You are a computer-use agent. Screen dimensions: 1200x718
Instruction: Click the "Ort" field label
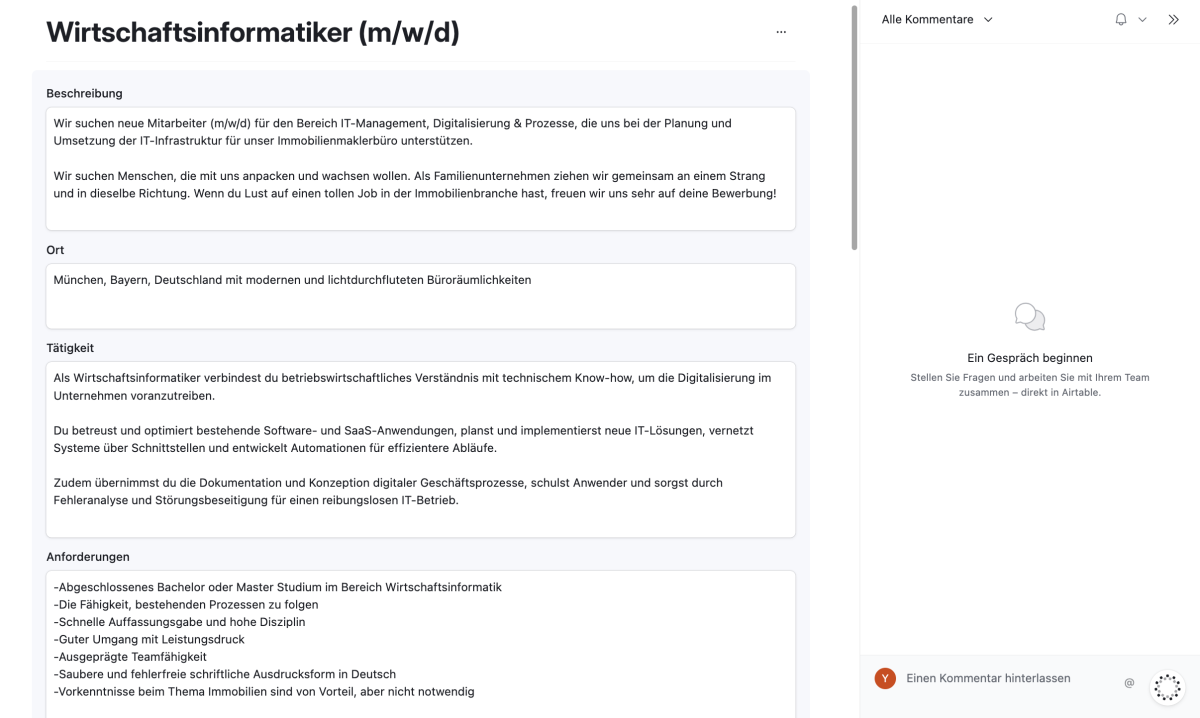click(54, 250)
